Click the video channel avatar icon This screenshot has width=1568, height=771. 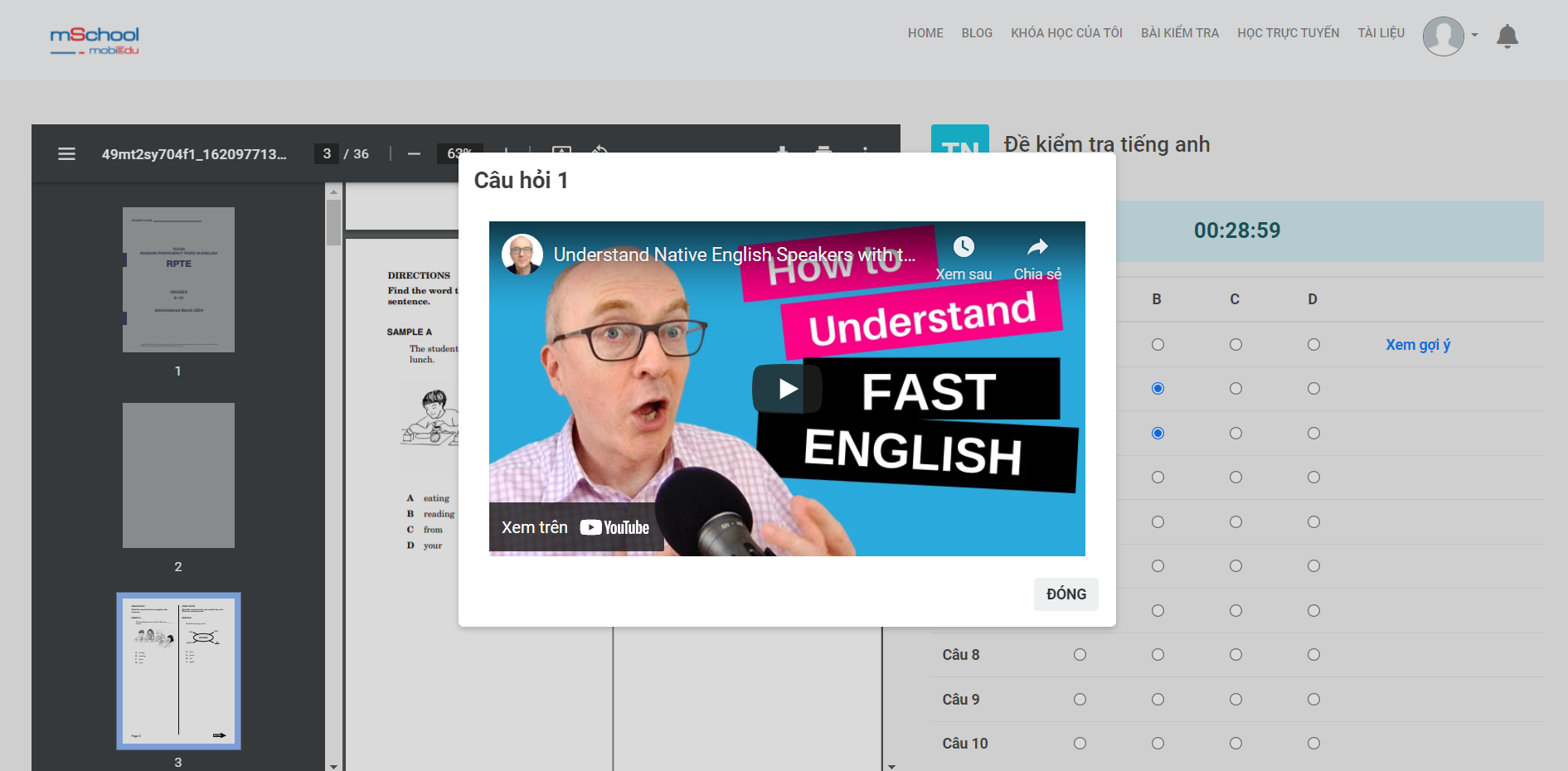(522, 255)
